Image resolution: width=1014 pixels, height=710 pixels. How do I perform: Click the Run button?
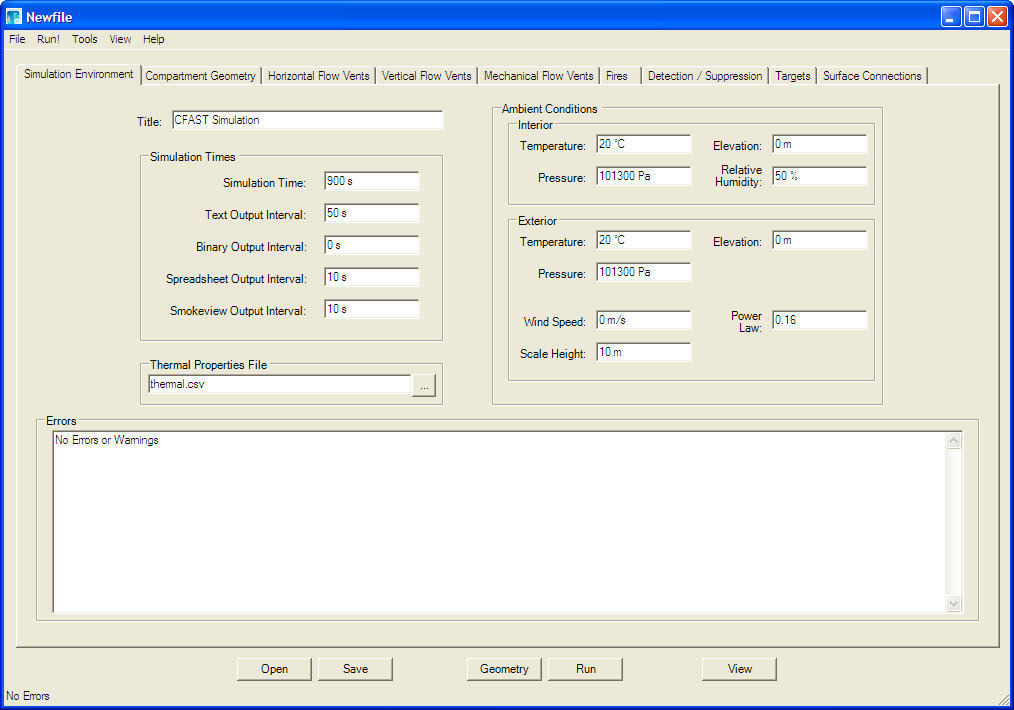[585, 669]
